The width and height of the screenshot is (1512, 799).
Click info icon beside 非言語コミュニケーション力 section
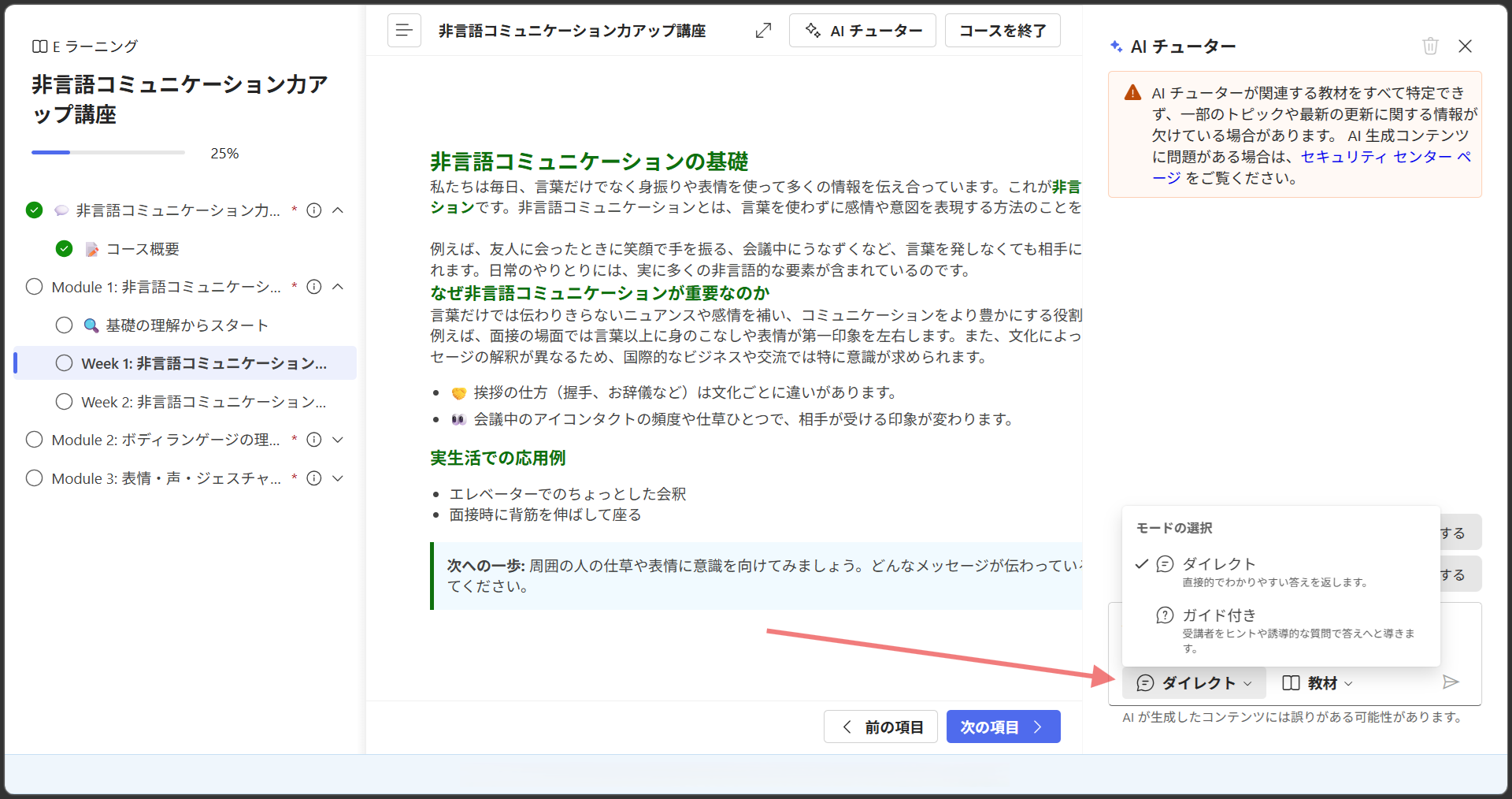coord(314,210)
